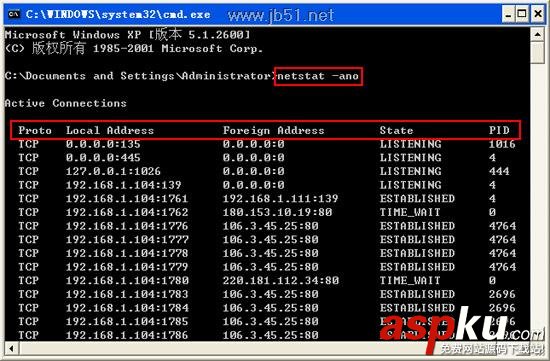Click local address 192.168.1.104:1779
The height and width of the screenshot is (361, 550).
point(127,267)
